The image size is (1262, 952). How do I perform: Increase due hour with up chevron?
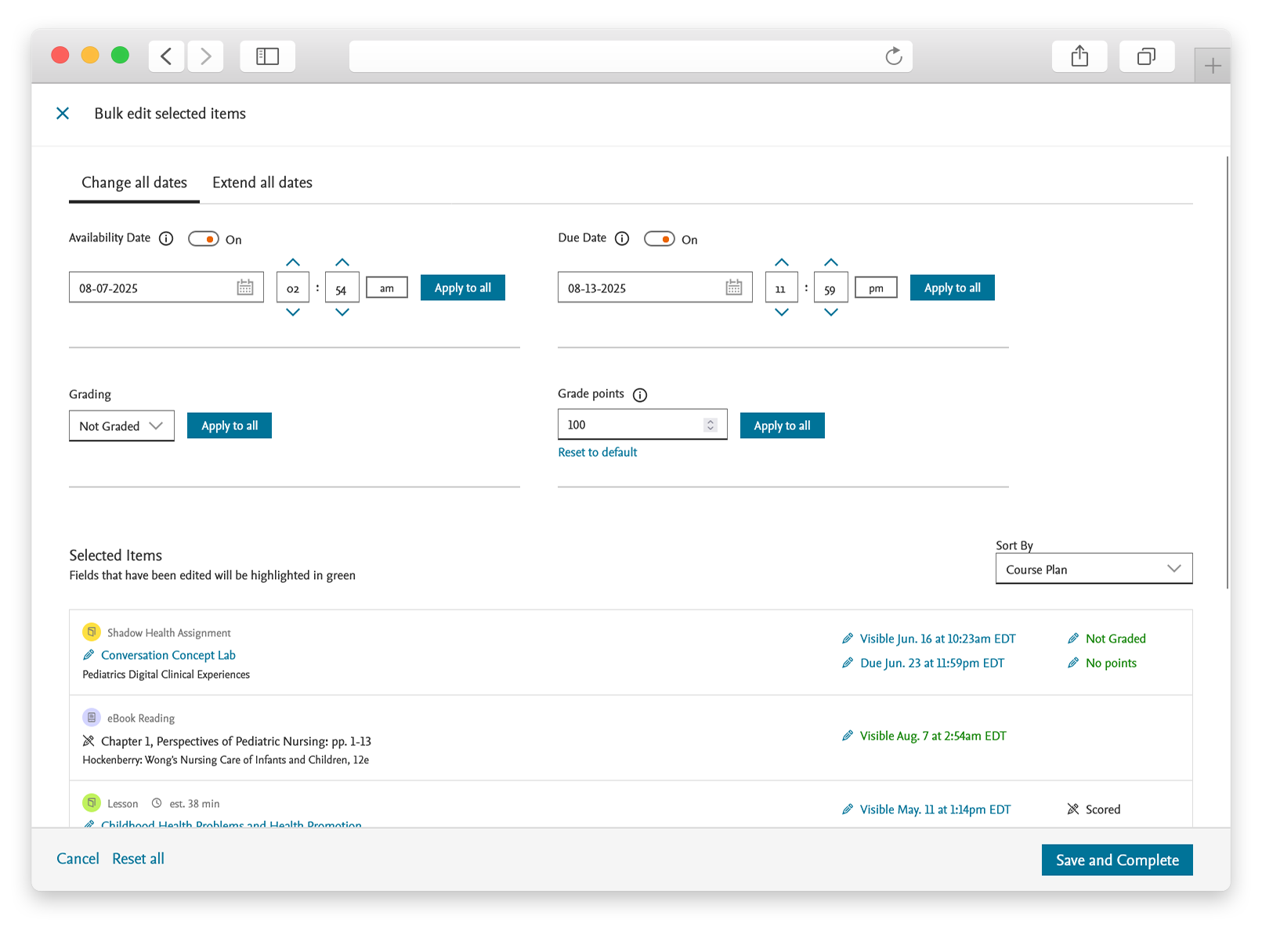782,262
